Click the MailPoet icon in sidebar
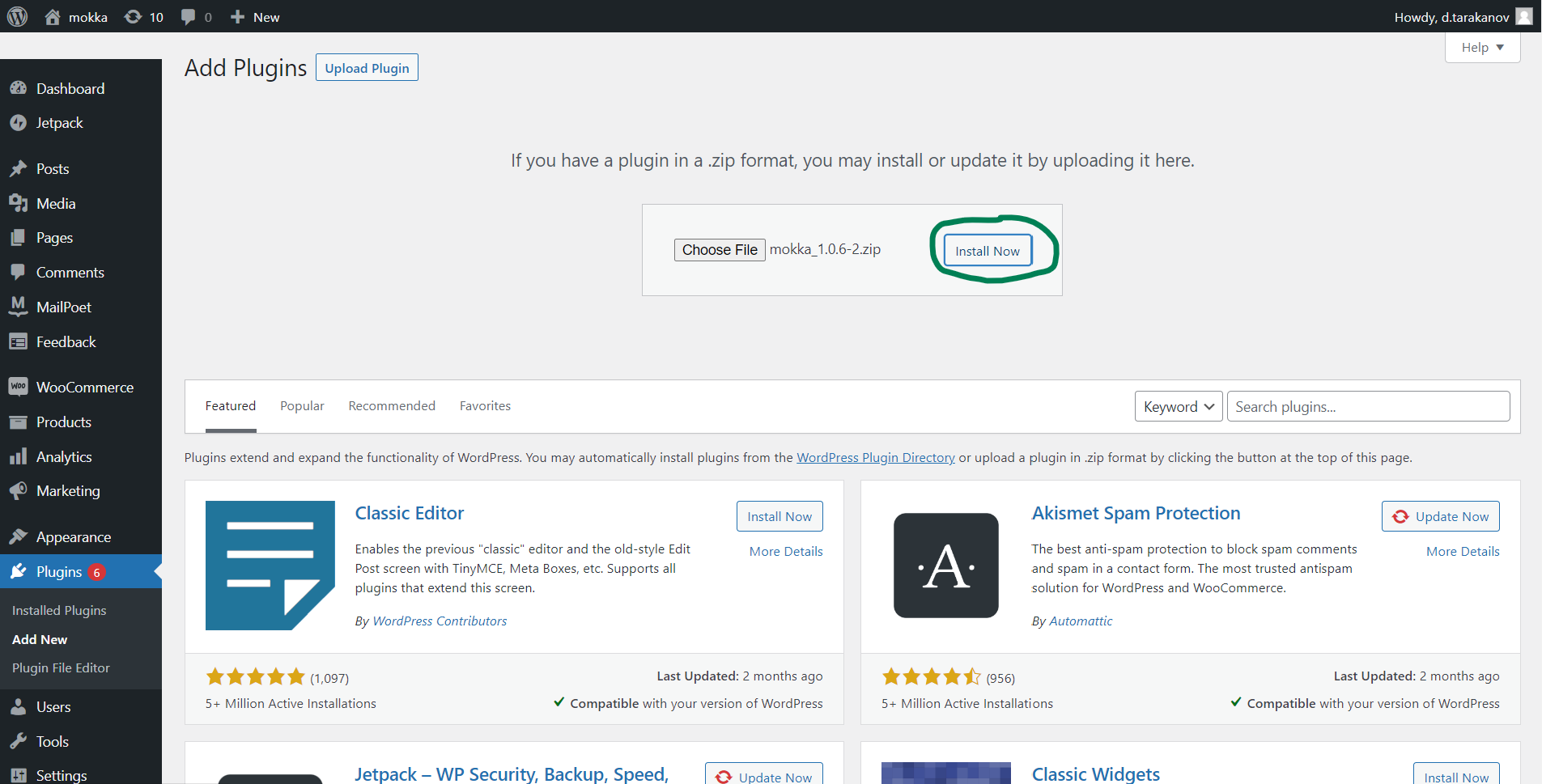Image resolution: width=1542 pixels, height=784 pixels. [x=19, y=307]
